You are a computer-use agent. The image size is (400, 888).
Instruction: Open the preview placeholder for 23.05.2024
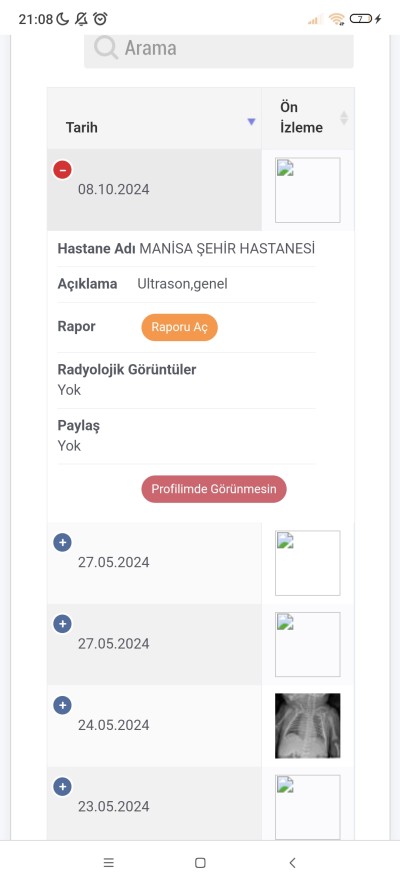click(308, 807)
